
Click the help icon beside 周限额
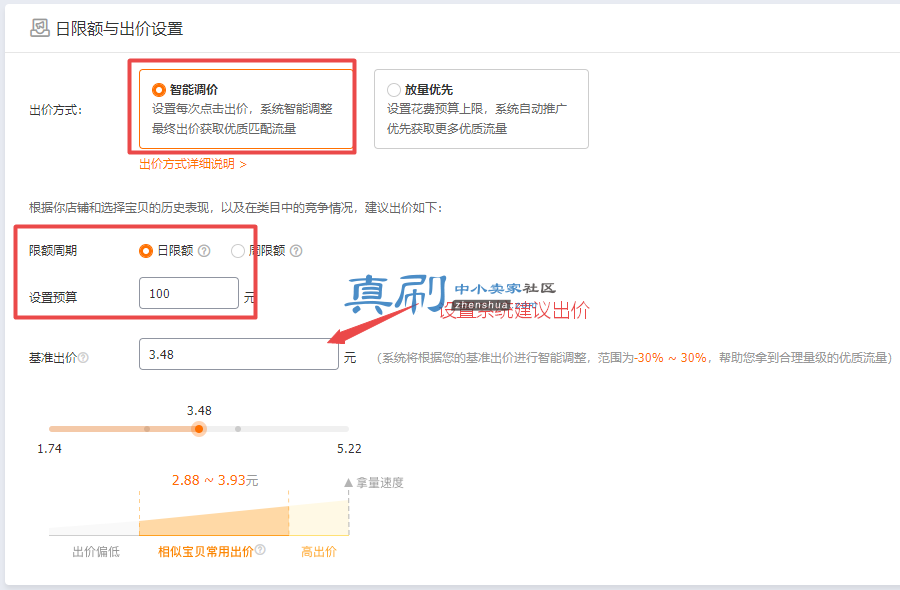click(296, 251)
